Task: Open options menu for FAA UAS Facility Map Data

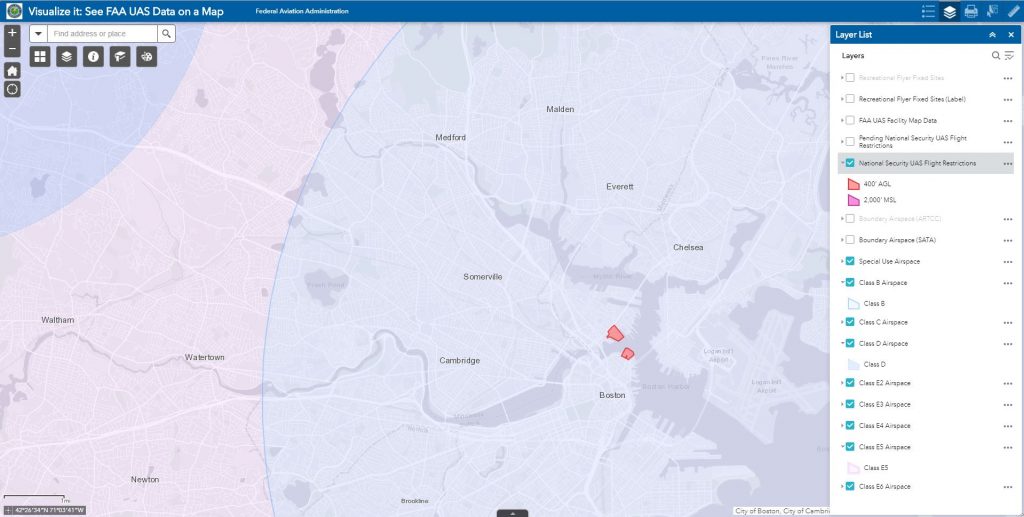Action: click(x=1008, y=121)
